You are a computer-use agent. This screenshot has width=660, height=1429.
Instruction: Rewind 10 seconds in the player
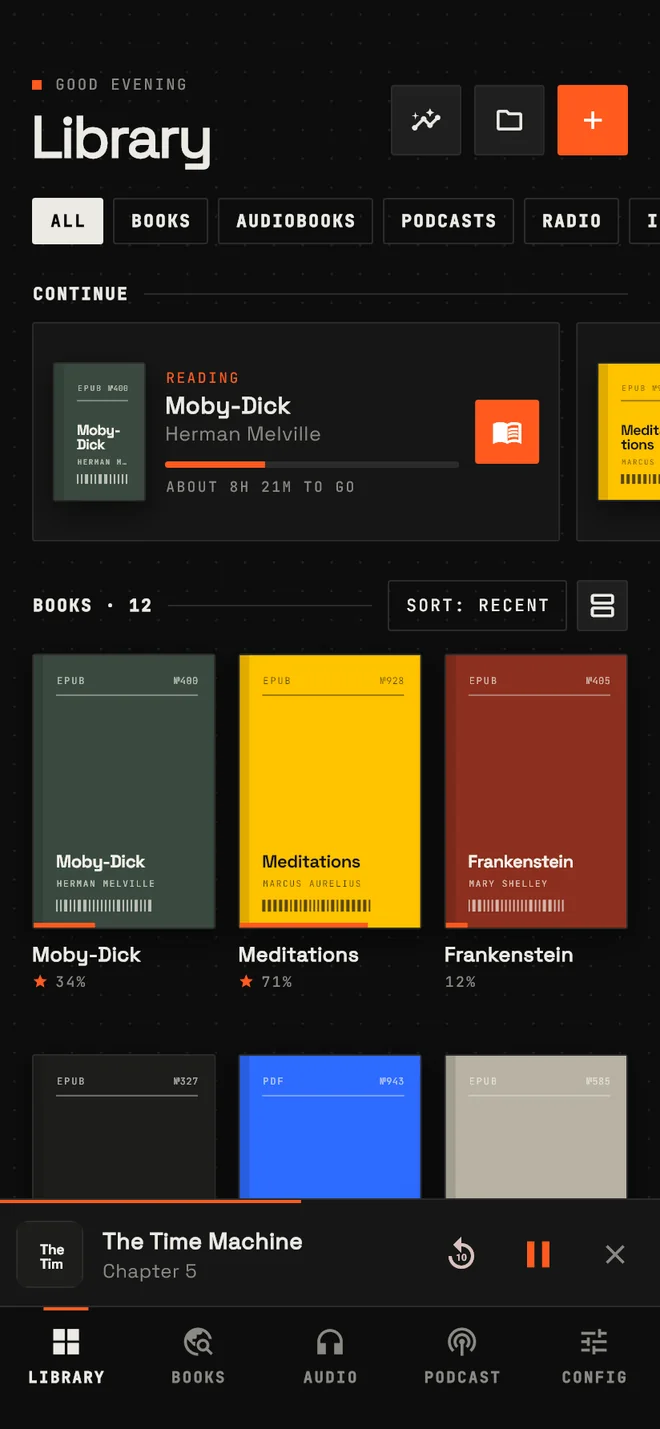[x=461, y=1254]
